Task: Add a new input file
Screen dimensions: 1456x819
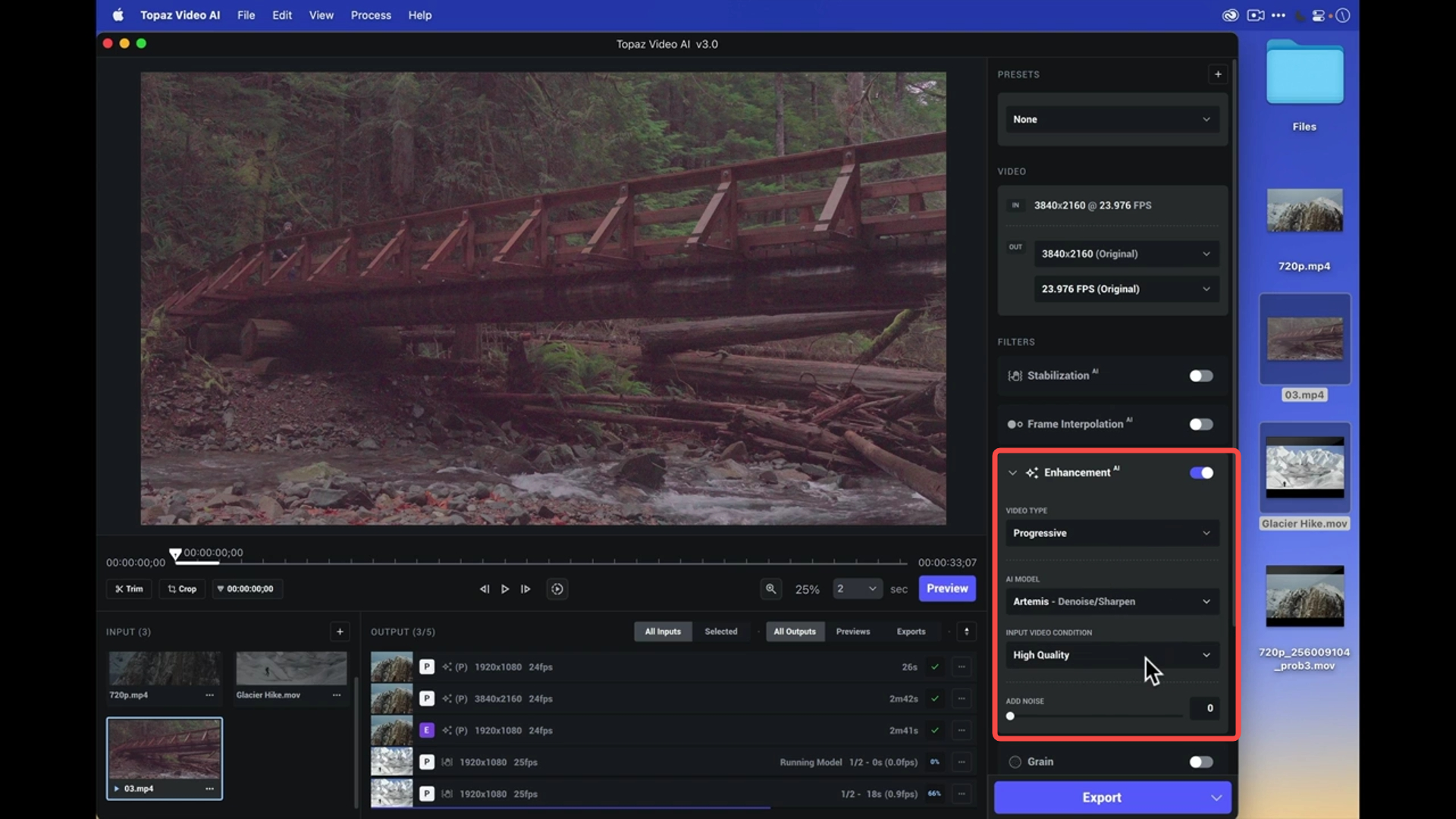Action: point(340,632)
